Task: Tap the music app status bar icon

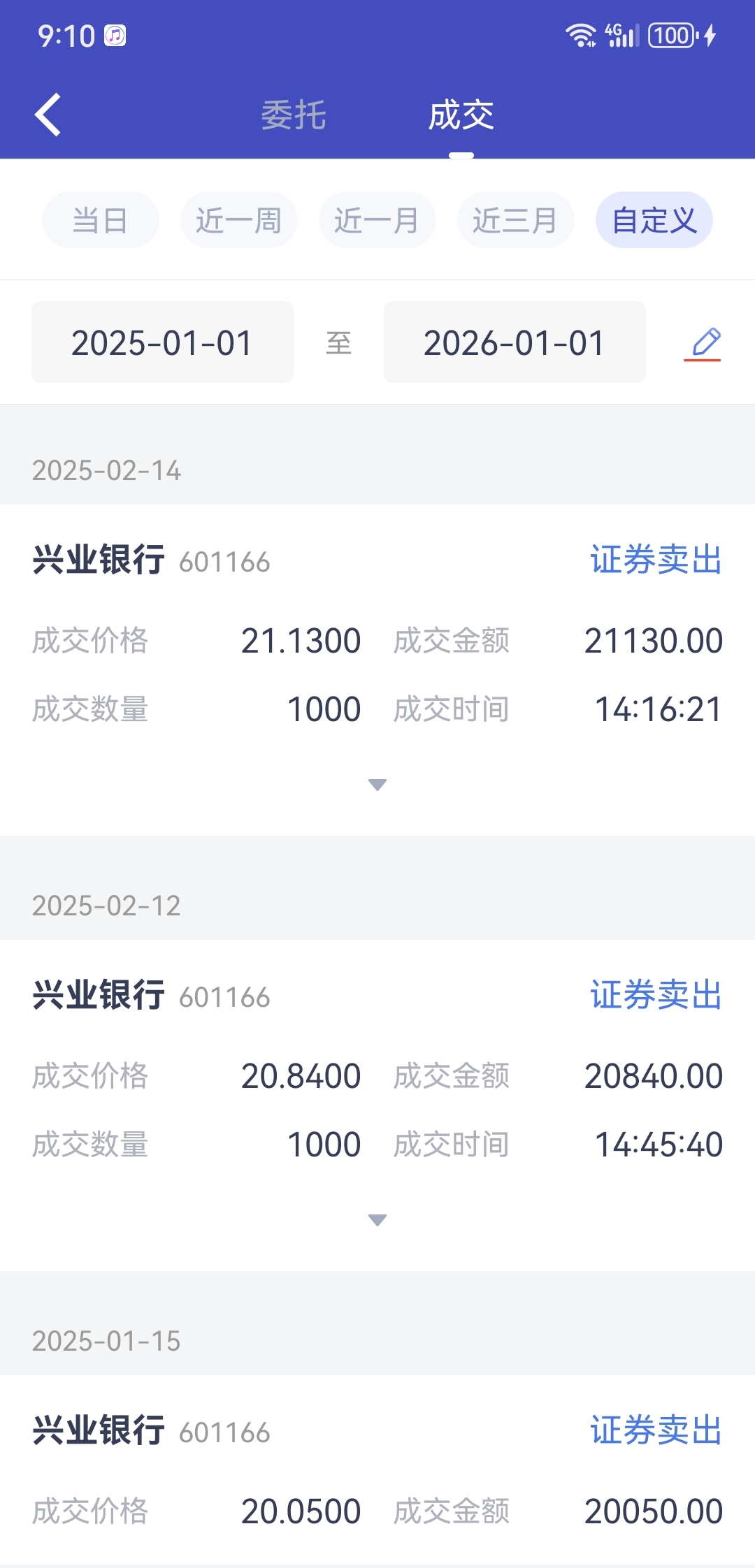Action: [115, 36]
